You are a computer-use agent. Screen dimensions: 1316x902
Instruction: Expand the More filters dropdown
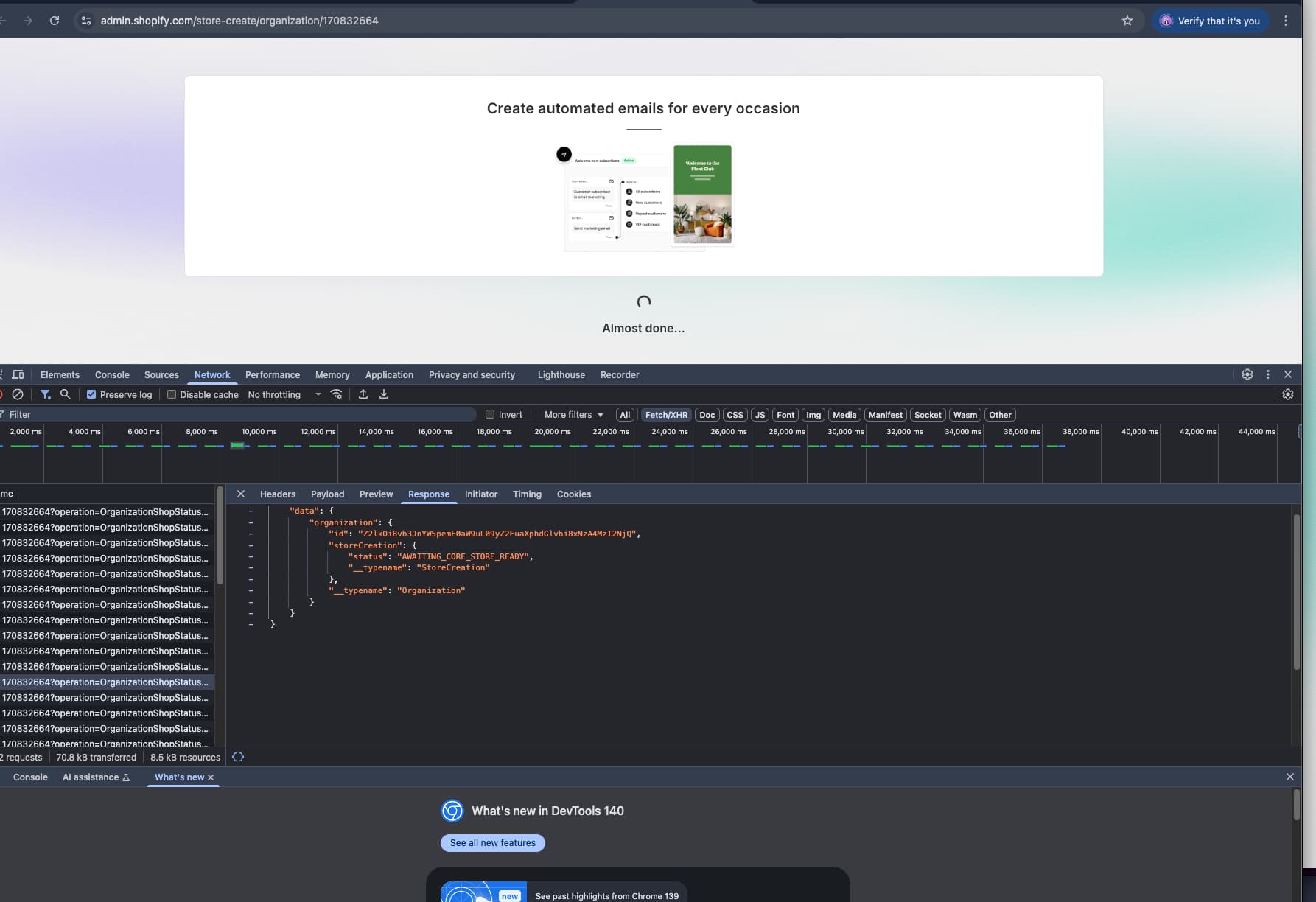point(574,414)
